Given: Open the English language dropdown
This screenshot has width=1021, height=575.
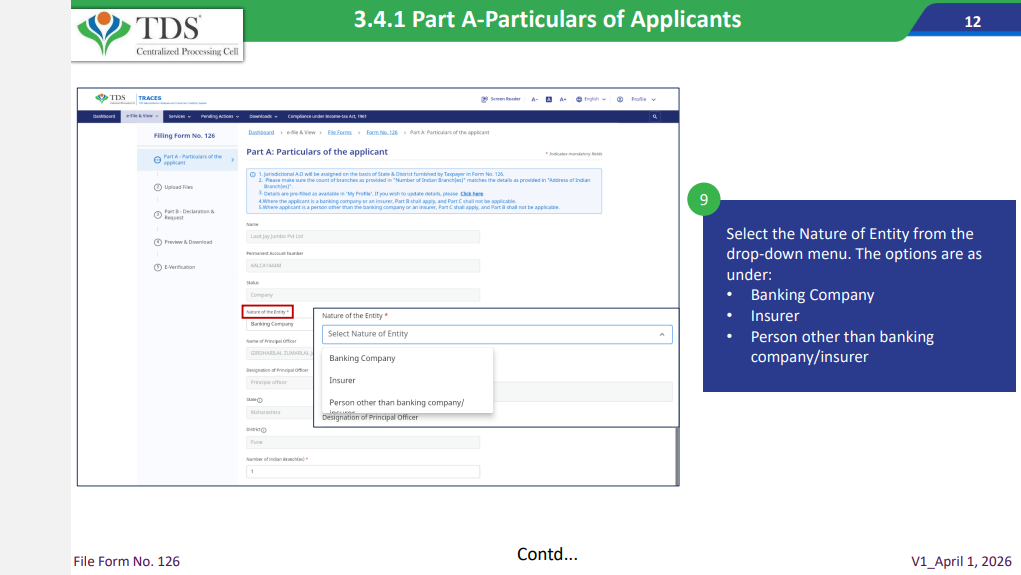Looking at the screenshot, I should click(591, 99).
